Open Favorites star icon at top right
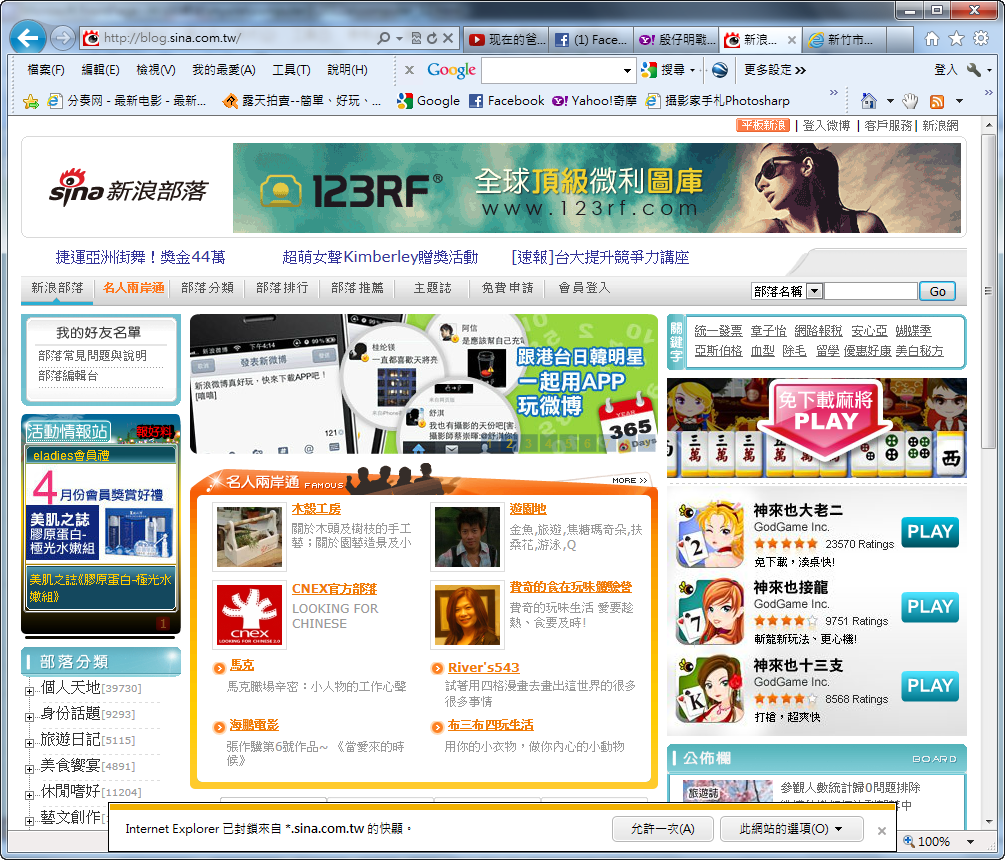1005x860 pixels. pyautogui.click(x=956, y=39)
